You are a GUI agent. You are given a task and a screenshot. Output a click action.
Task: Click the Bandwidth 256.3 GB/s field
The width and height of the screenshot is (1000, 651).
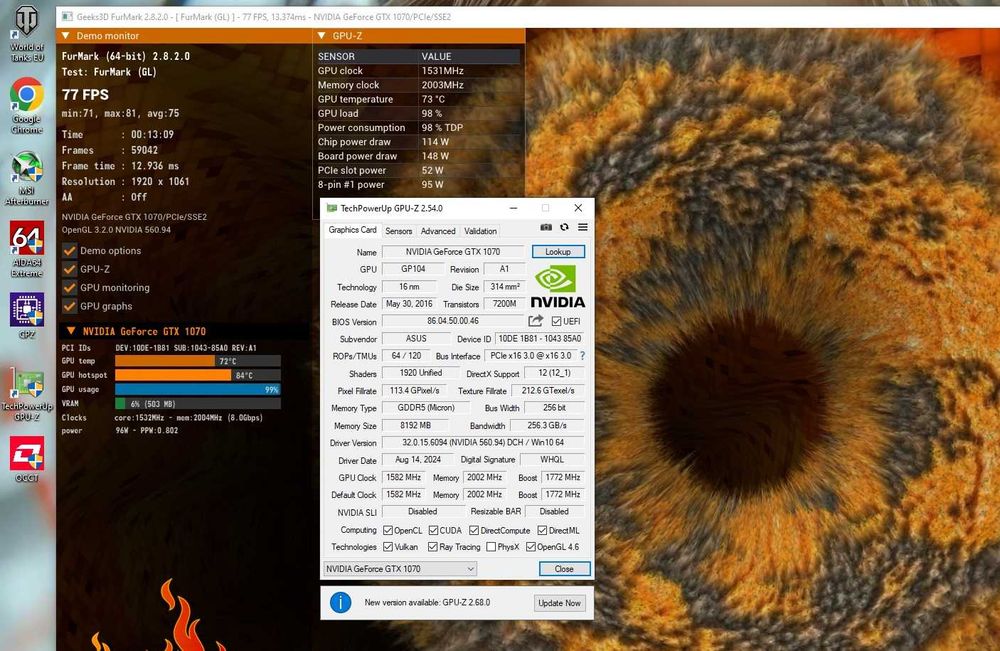tap(547, 425)
